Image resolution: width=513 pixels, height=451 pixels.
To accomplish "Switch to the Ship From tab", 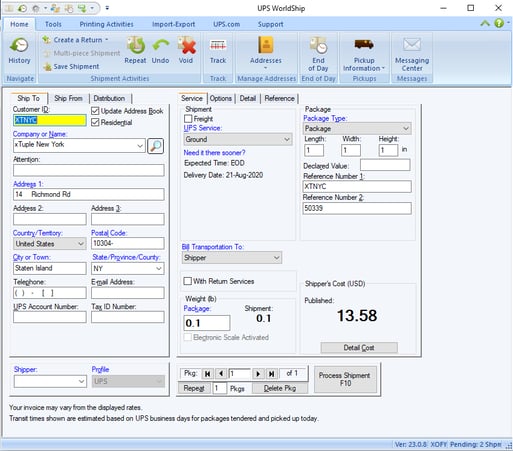I will point(68,98).
